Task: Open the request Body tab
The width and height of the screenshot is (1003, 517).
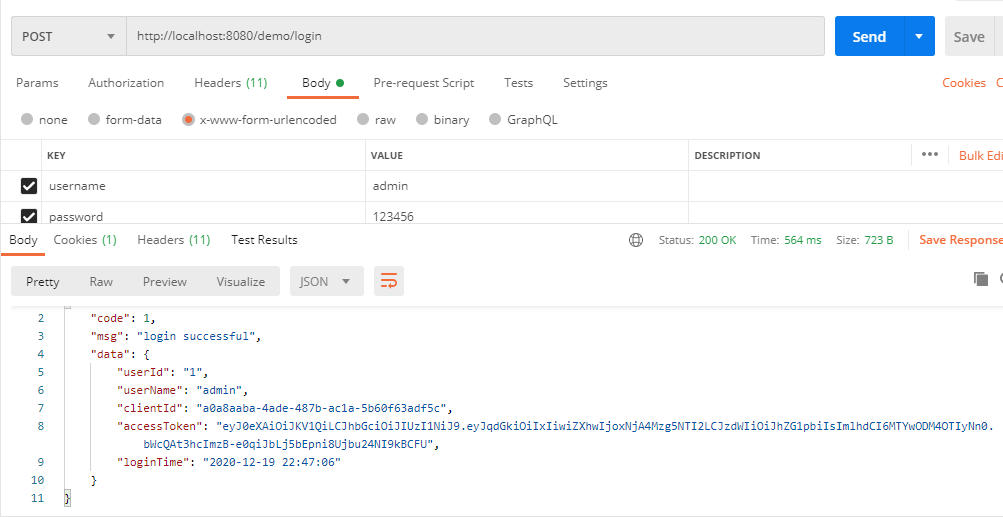Action: coord(322,83)
